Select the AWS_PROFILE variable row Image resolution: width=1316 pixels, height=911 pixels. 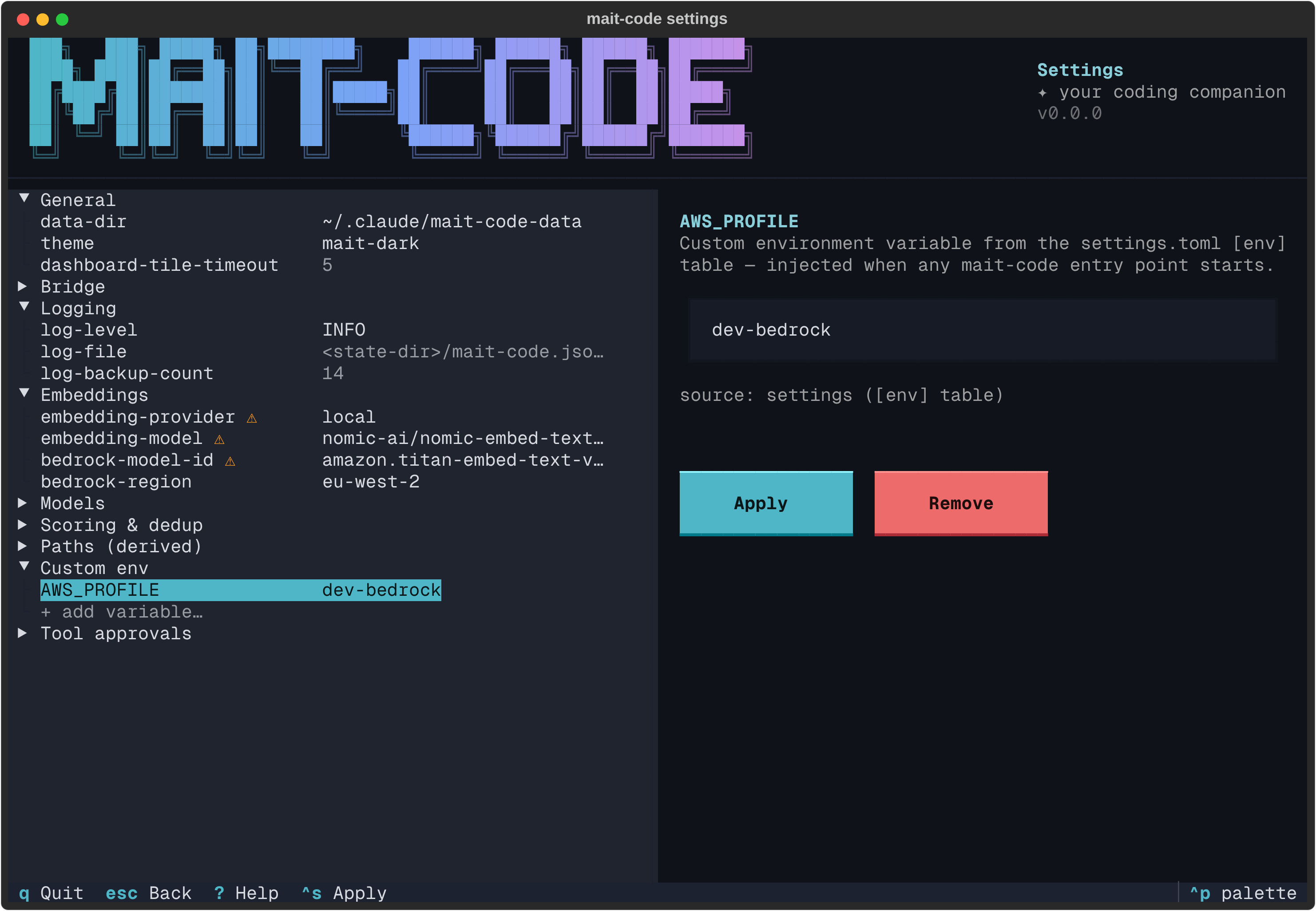241,590
